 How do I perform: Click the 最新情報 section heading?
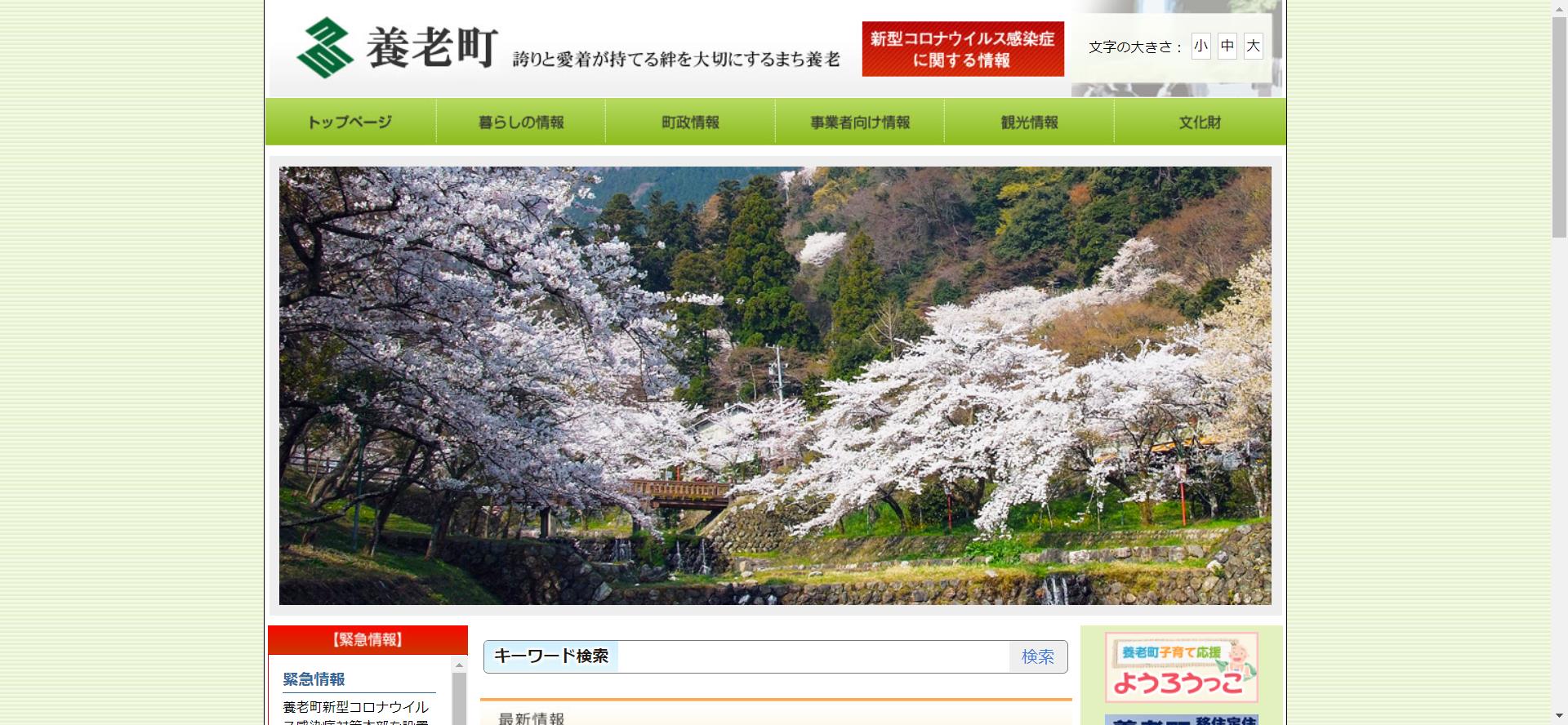tap(531, 719)
